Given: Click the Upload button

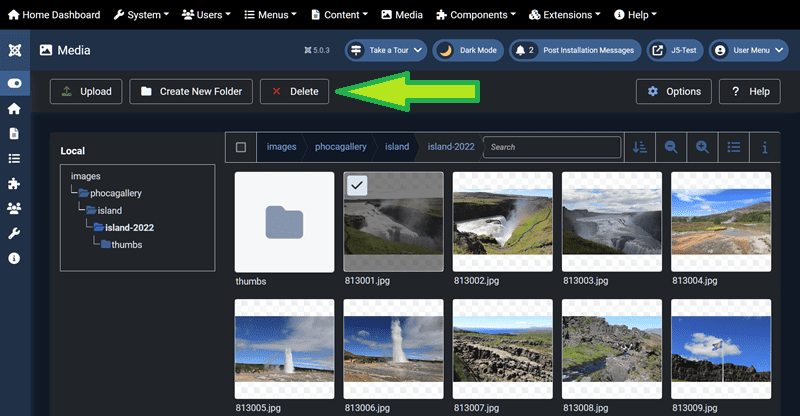Looking at the screenshot, I should (86, 91).
